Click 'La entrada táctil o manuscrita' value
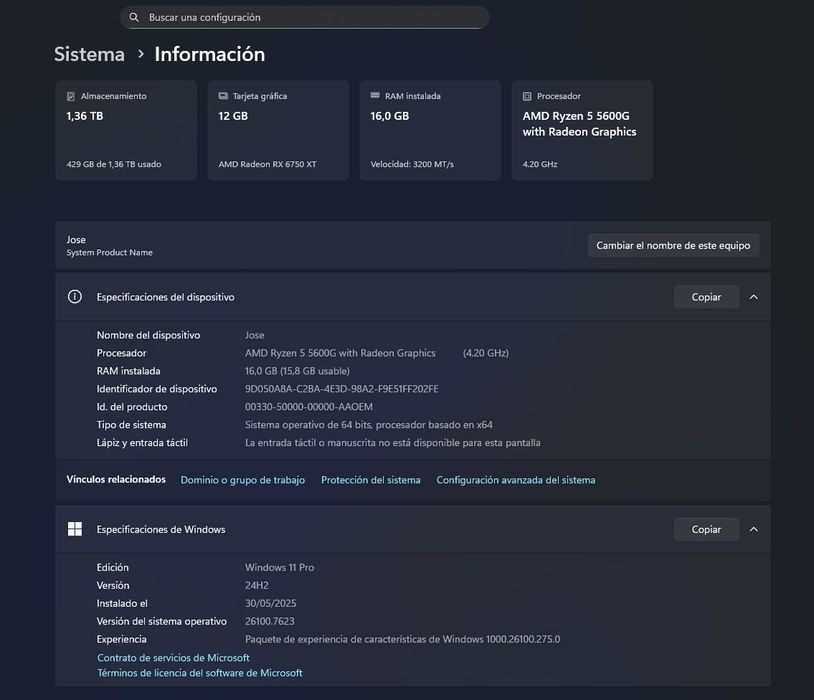Image resolution: width=814 pixels, height=700 pixels. pyautogui.click(x=392, y=442)
